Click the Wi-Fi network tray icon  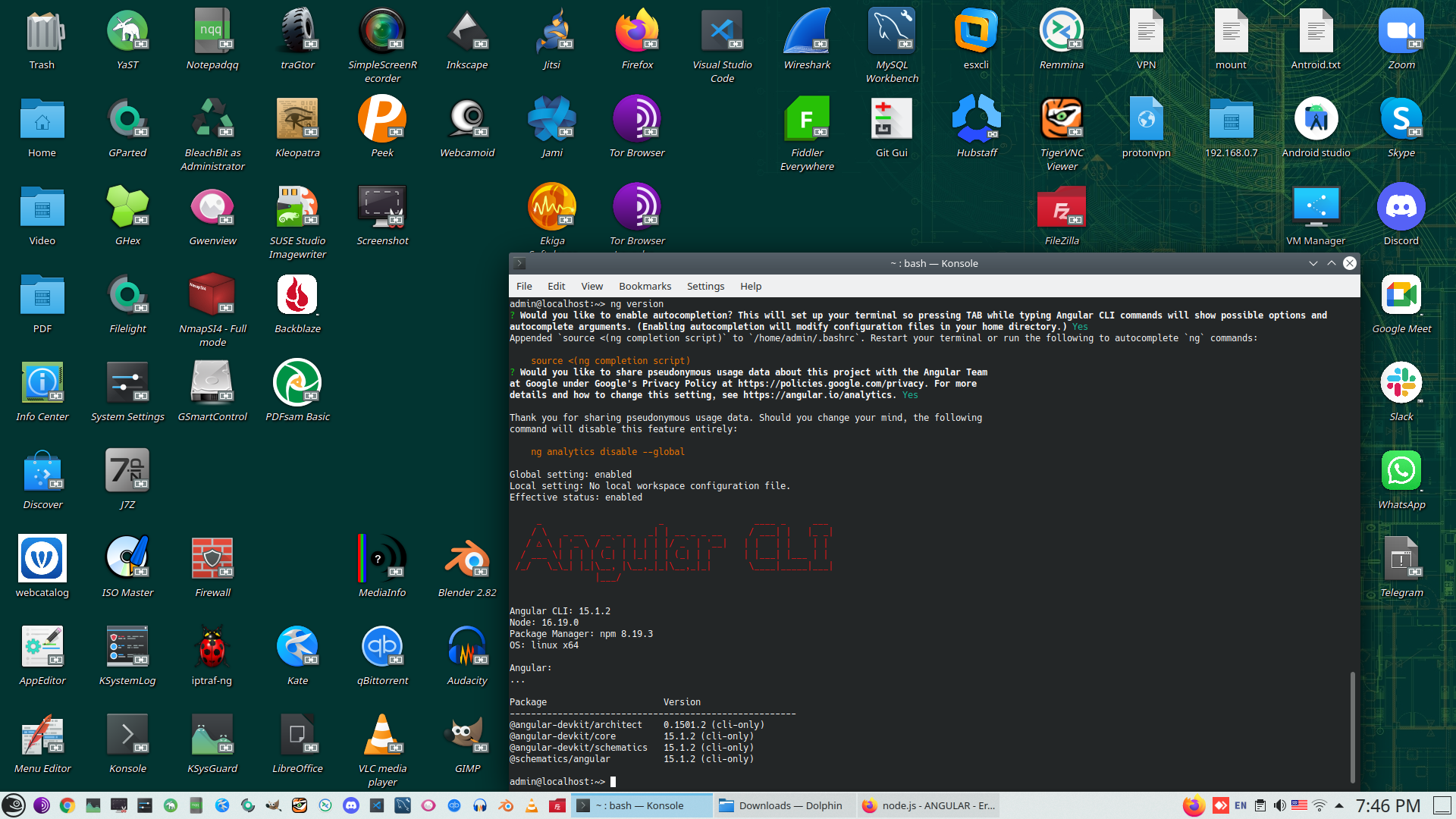(1319, 805)
